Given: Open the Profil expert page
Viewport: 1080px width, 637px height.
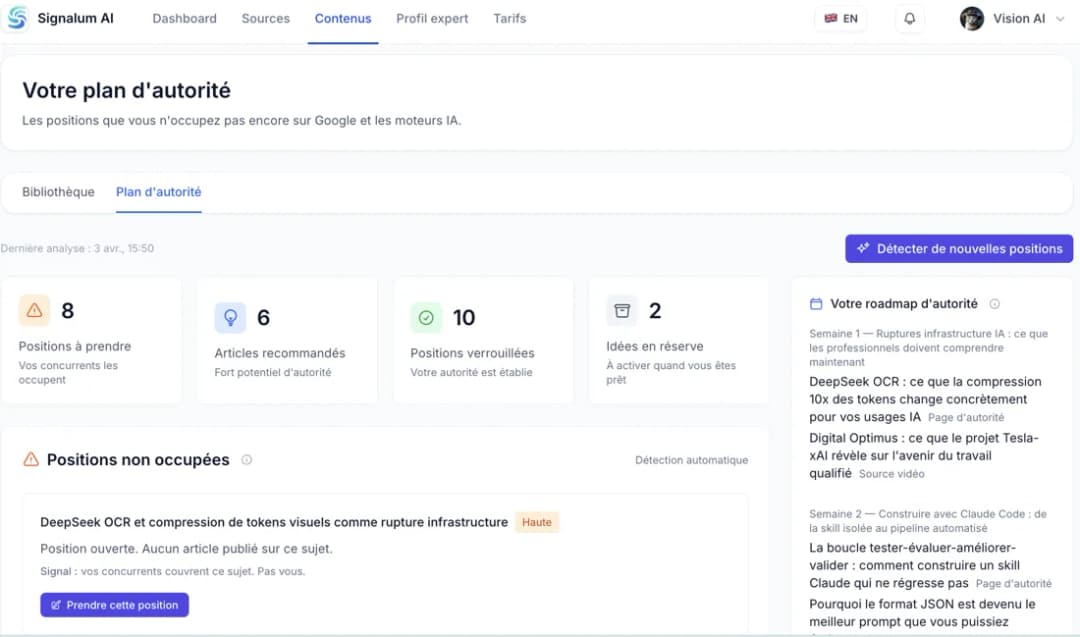Looking at the screenshot, I should (x=432, y=19).
